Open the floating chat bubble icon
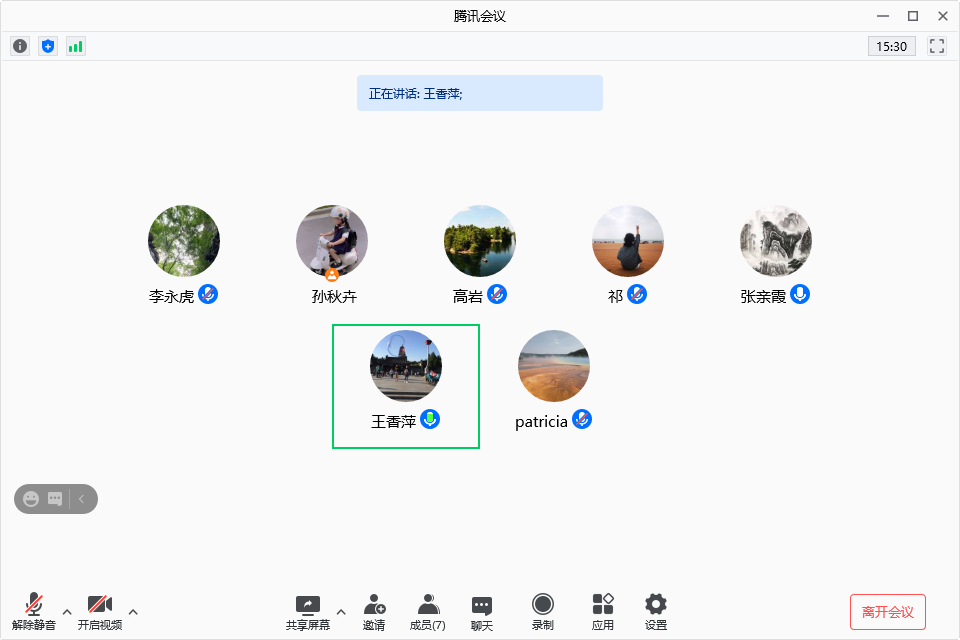This screenshot has width=960, height=640. coord(55,498)
